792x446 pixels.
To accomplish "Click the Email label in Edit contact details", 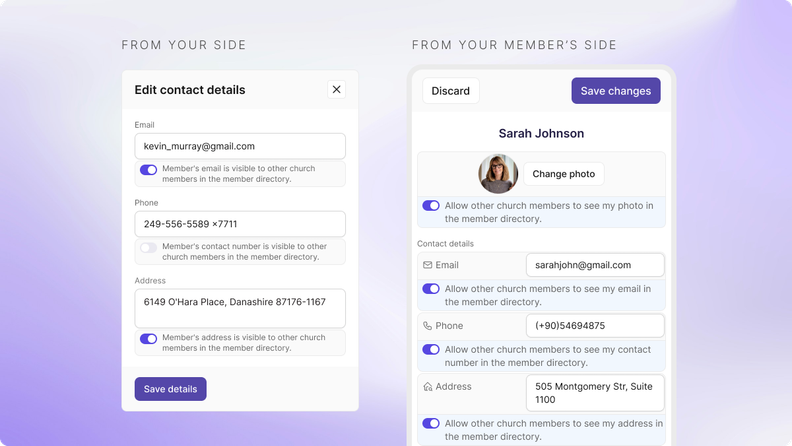I will (144, 125).
